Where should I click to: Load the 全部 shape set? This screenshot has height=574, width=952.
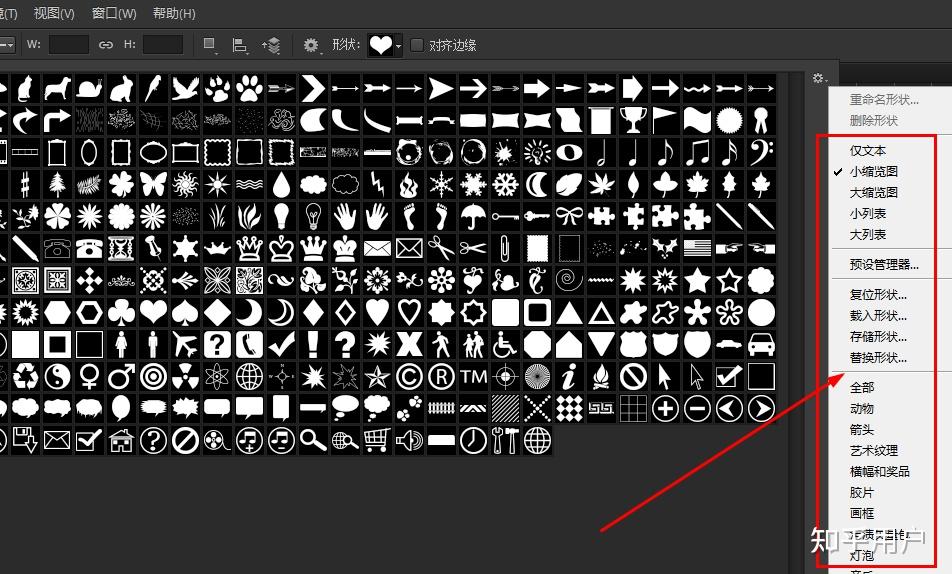pos(862,388)
